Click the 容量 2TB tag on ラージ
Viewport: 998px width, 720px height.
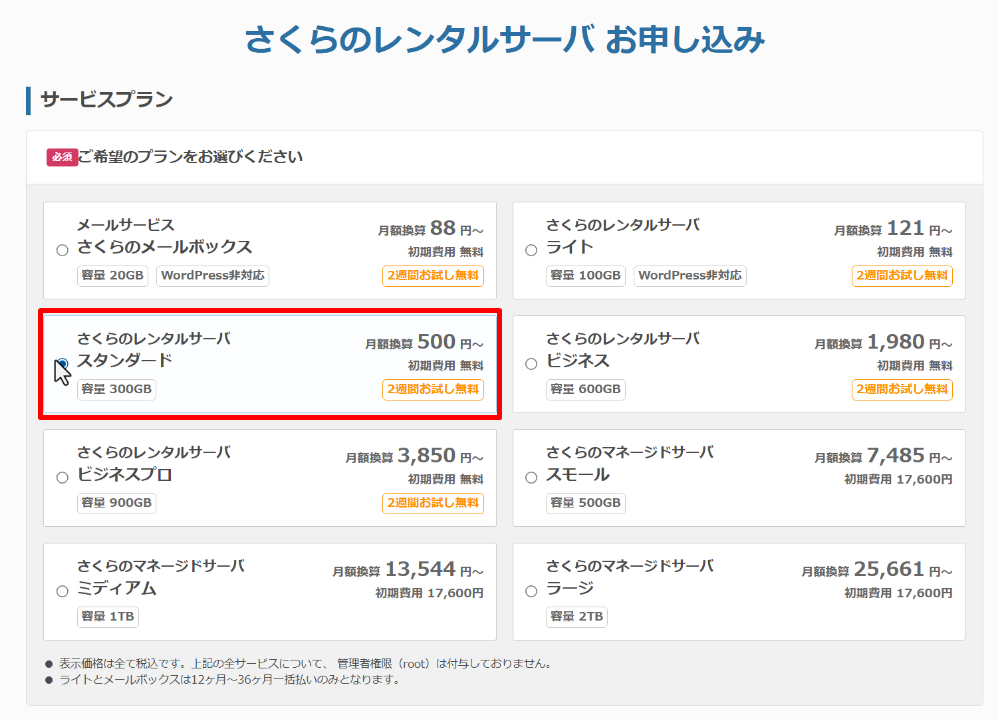pos(576,617)
